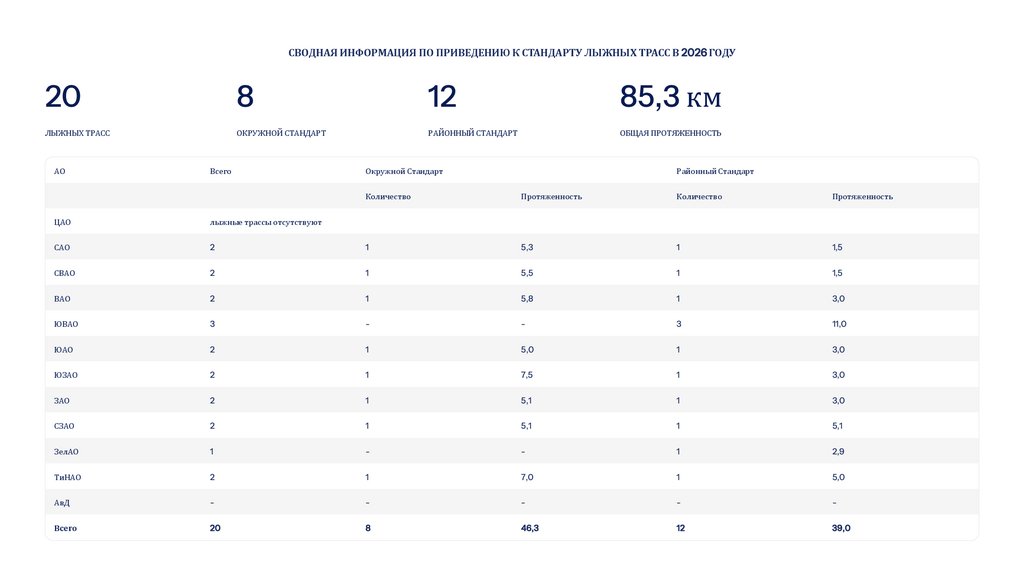The height and width of the screenshot is (574, 1024).
Task: Select the СВАО row label
Action: coord(65,273)
